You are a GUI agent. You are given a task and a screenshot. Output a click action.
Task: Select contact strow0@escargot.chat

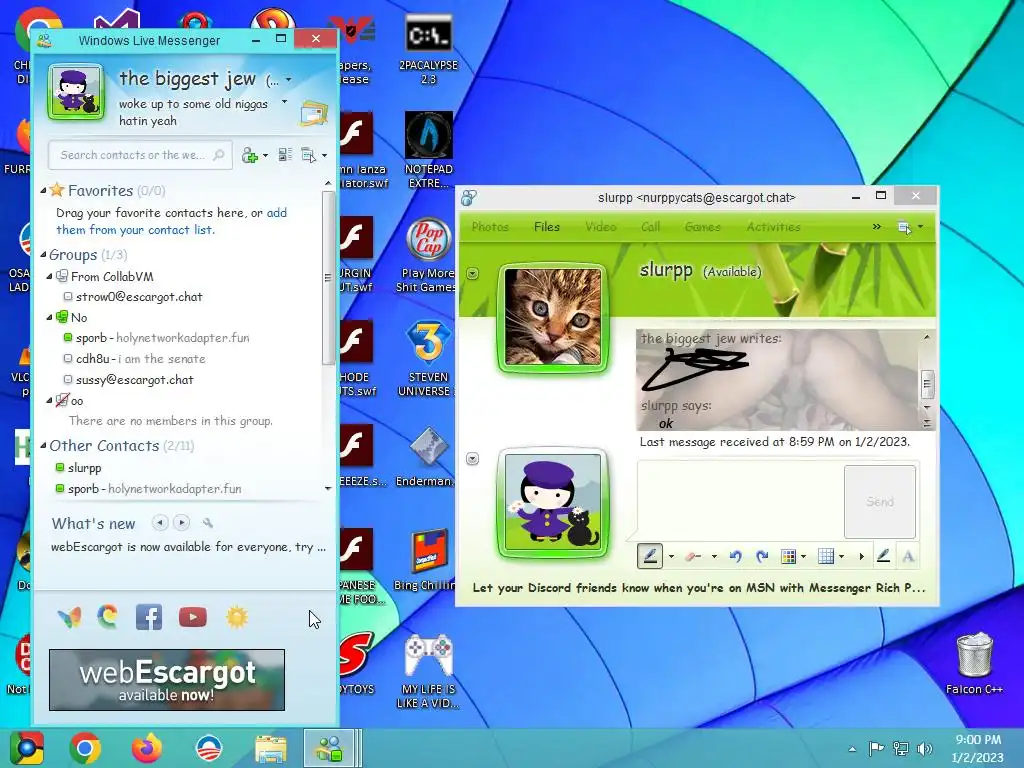[x=139, y=296]
